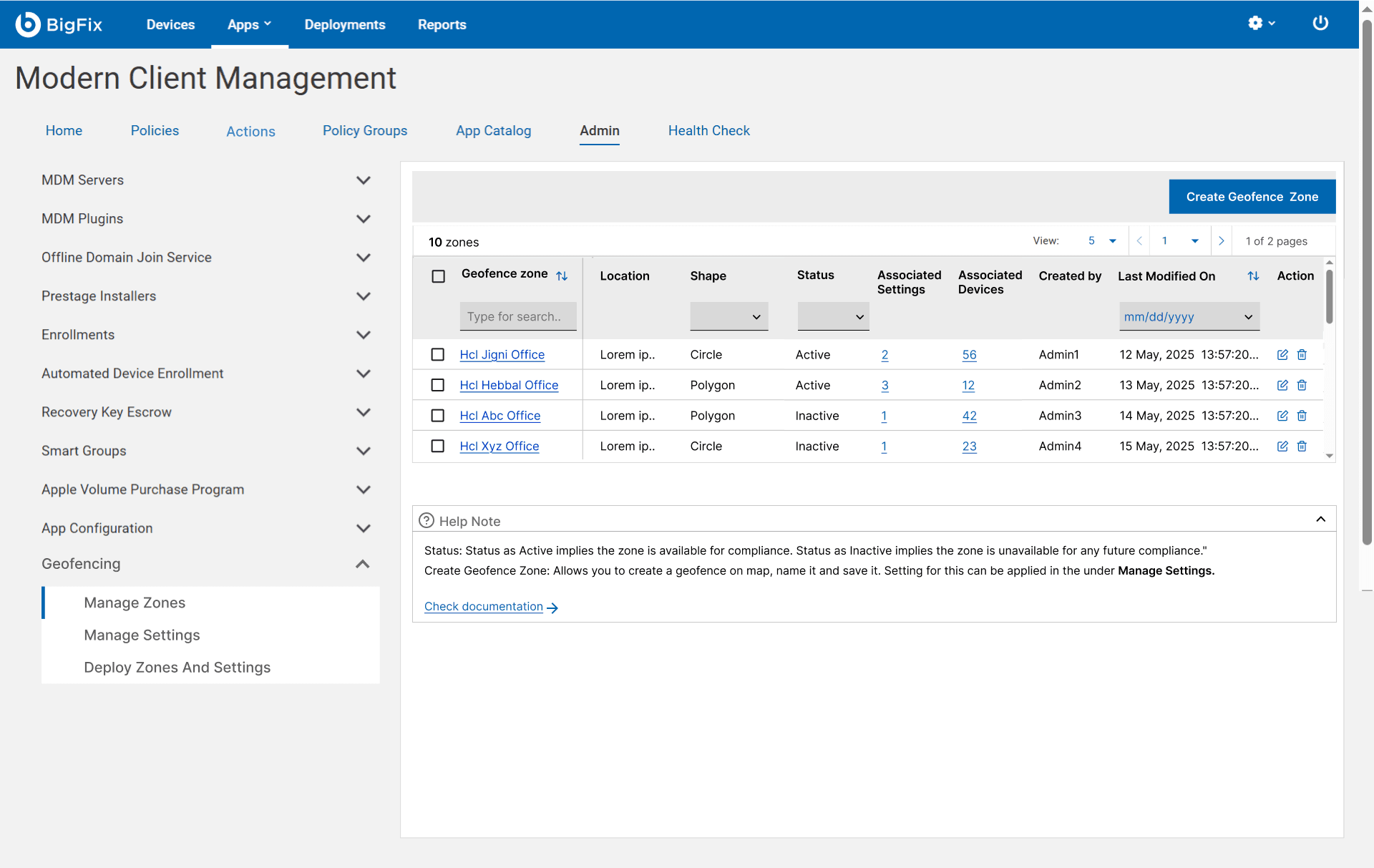Open Devices in top navigation

170,24
